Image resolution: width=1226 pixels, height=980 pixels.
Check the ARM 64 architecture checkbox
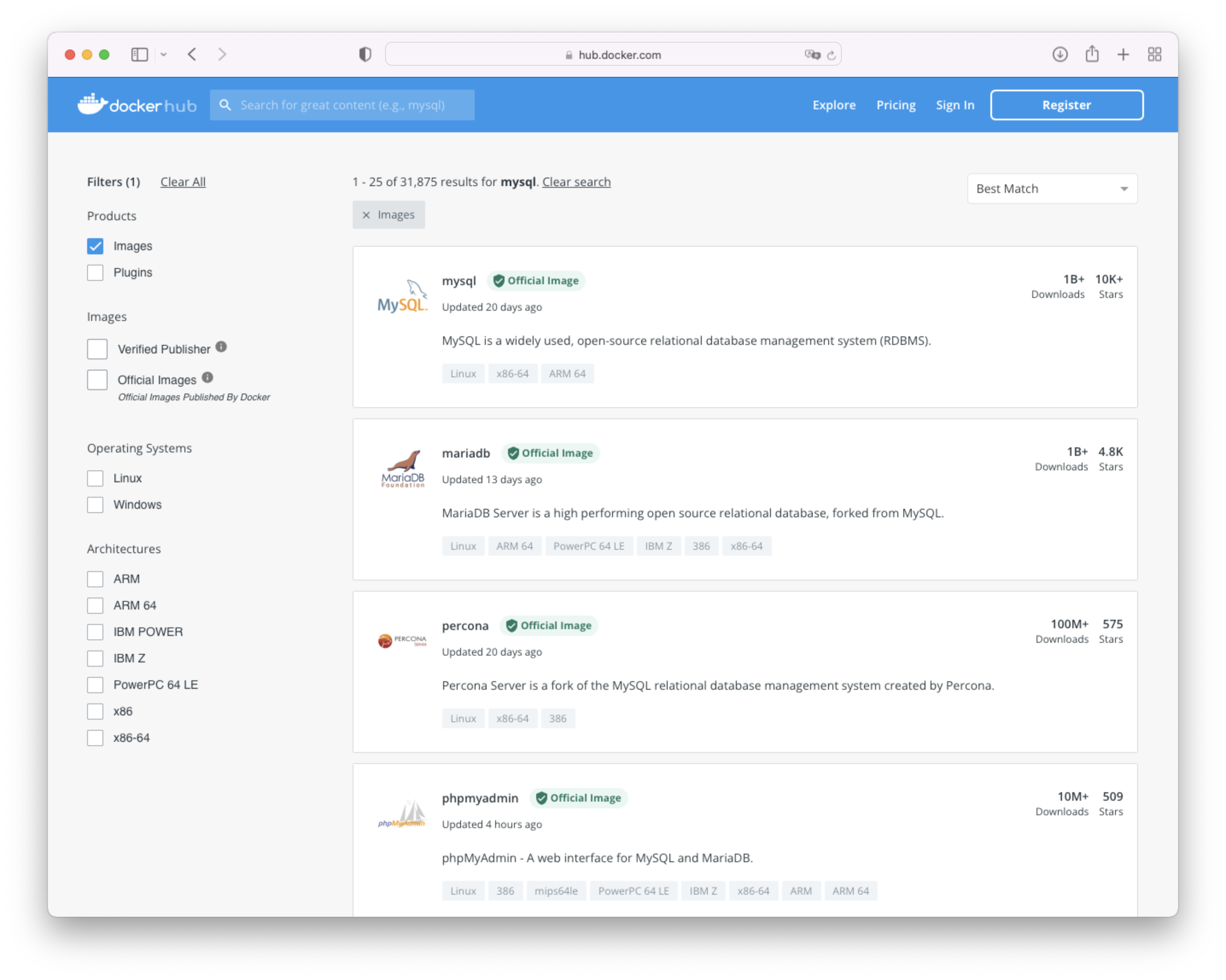pos(96,605)
